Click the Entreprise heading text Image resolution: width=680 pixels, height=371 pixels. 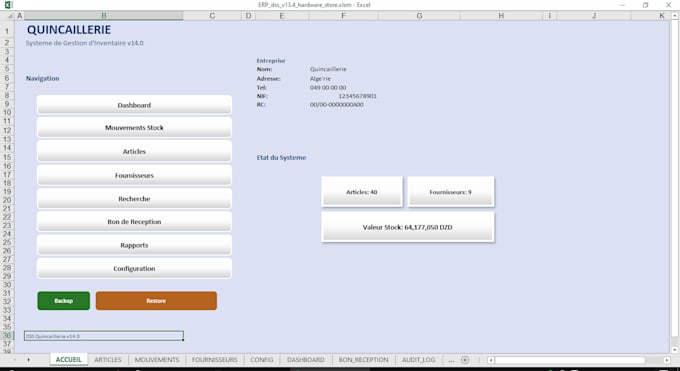click(271, 61)
